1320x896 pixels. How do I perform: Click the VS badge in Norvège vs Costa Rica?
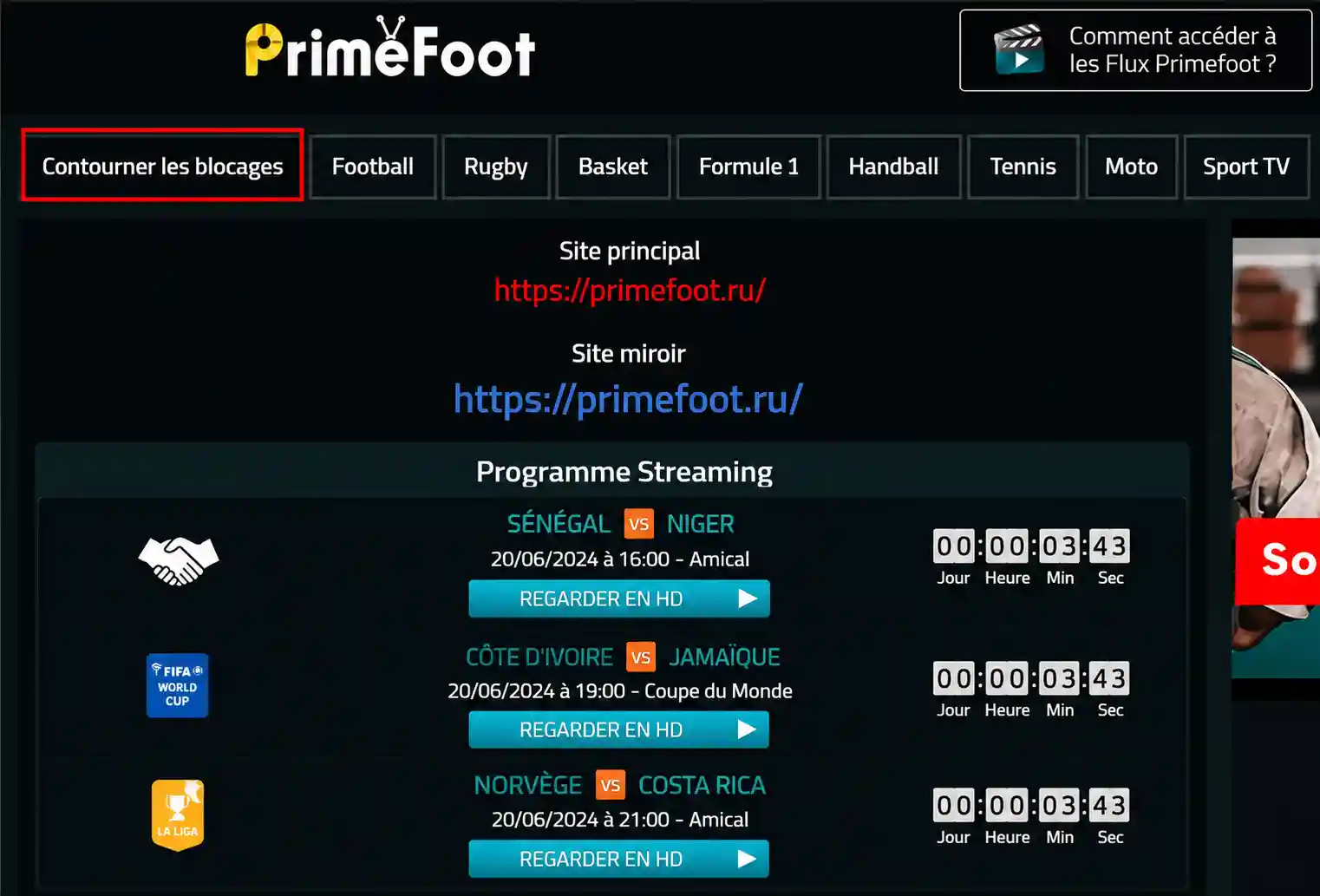[611, 785]
